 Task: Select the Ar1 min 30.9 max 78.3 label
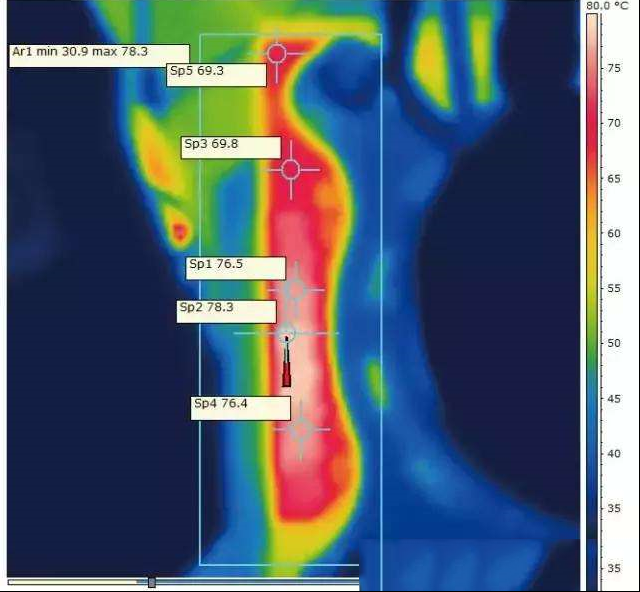99,56
